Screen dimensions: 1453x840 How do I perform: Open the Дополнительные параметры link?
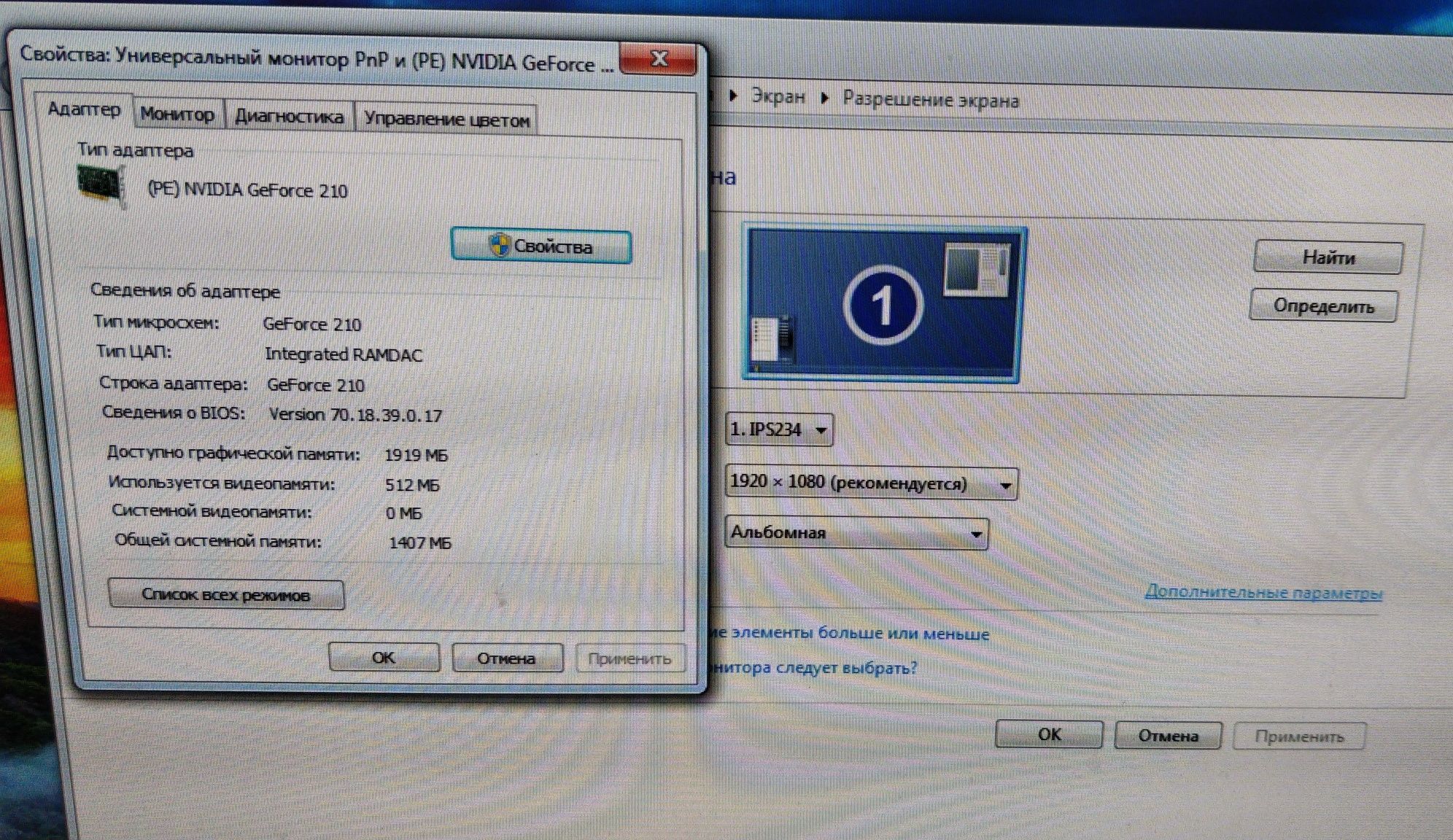pos(1263,592)
